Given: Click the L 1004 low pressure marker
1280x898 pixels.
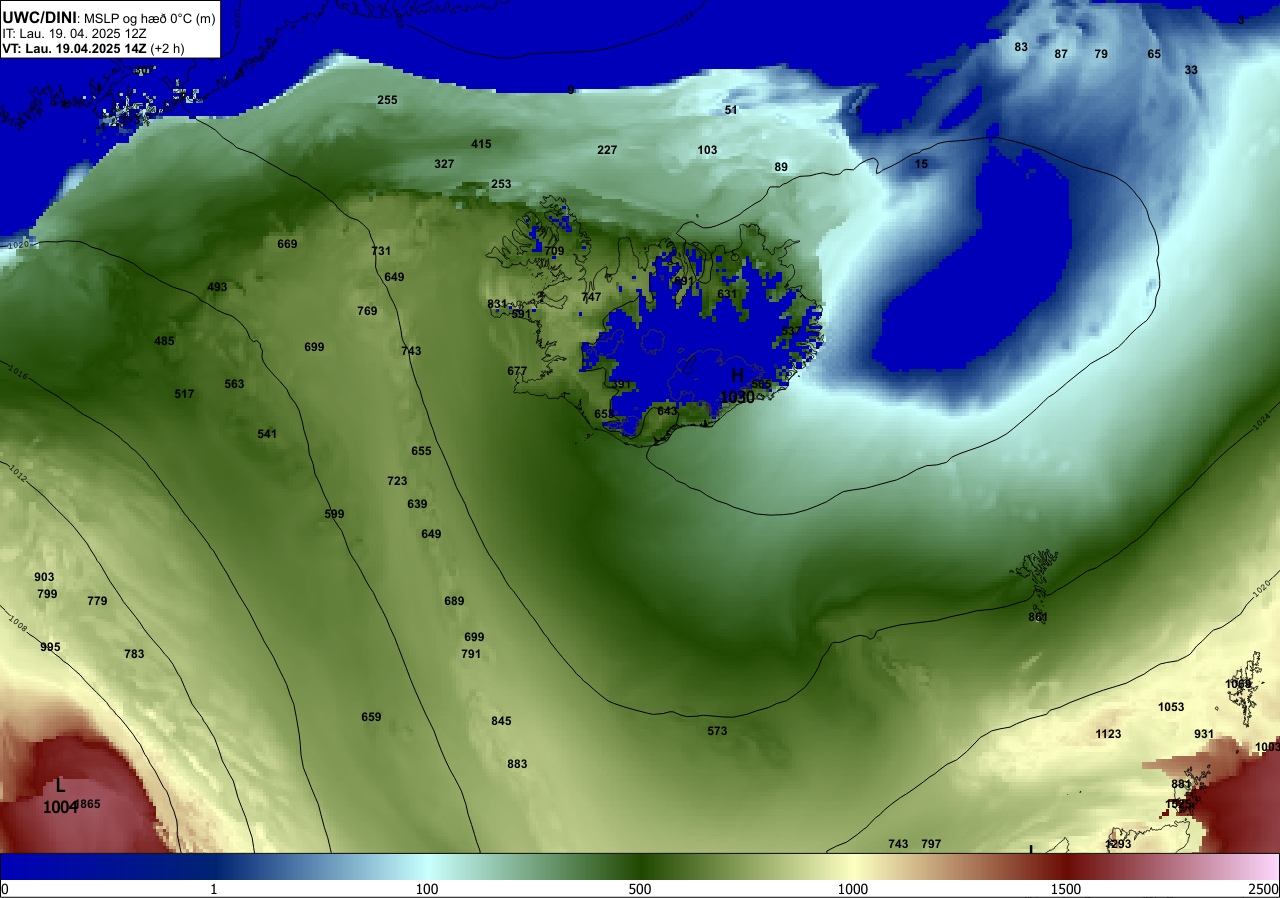Looking at the screenshot, I should pos(60,796).
